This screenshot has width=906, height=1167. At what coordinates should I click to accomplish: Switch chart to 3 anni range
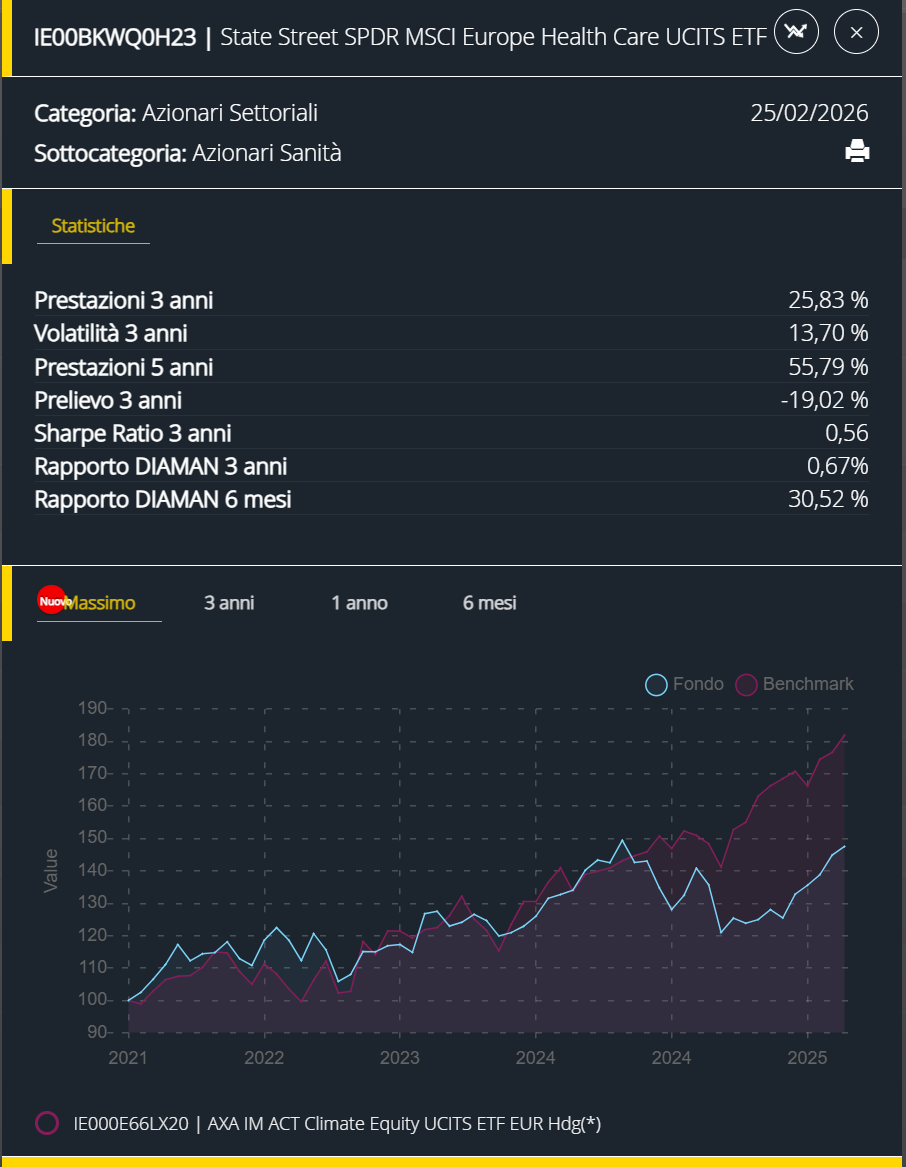(229, 603)
